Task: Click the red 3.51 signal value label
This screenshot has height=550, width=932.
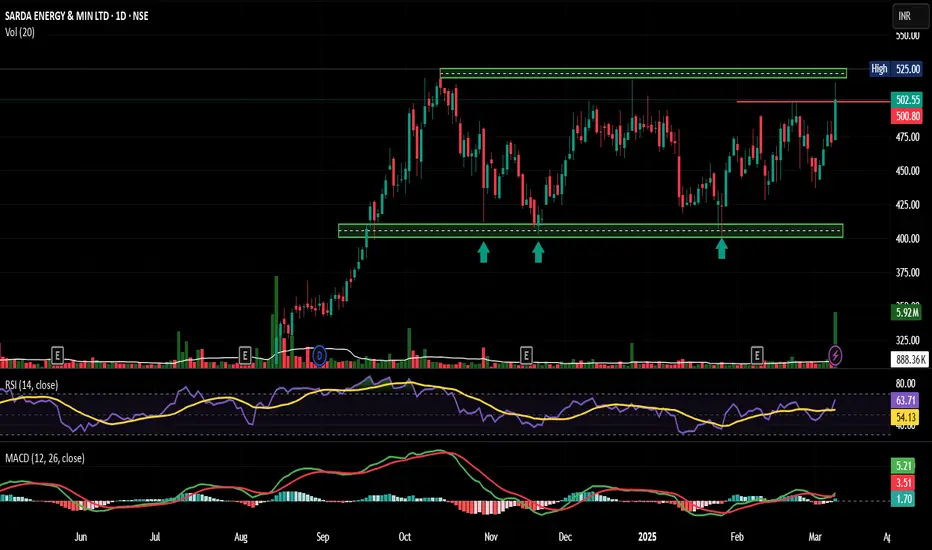Action: pos(903,482)
